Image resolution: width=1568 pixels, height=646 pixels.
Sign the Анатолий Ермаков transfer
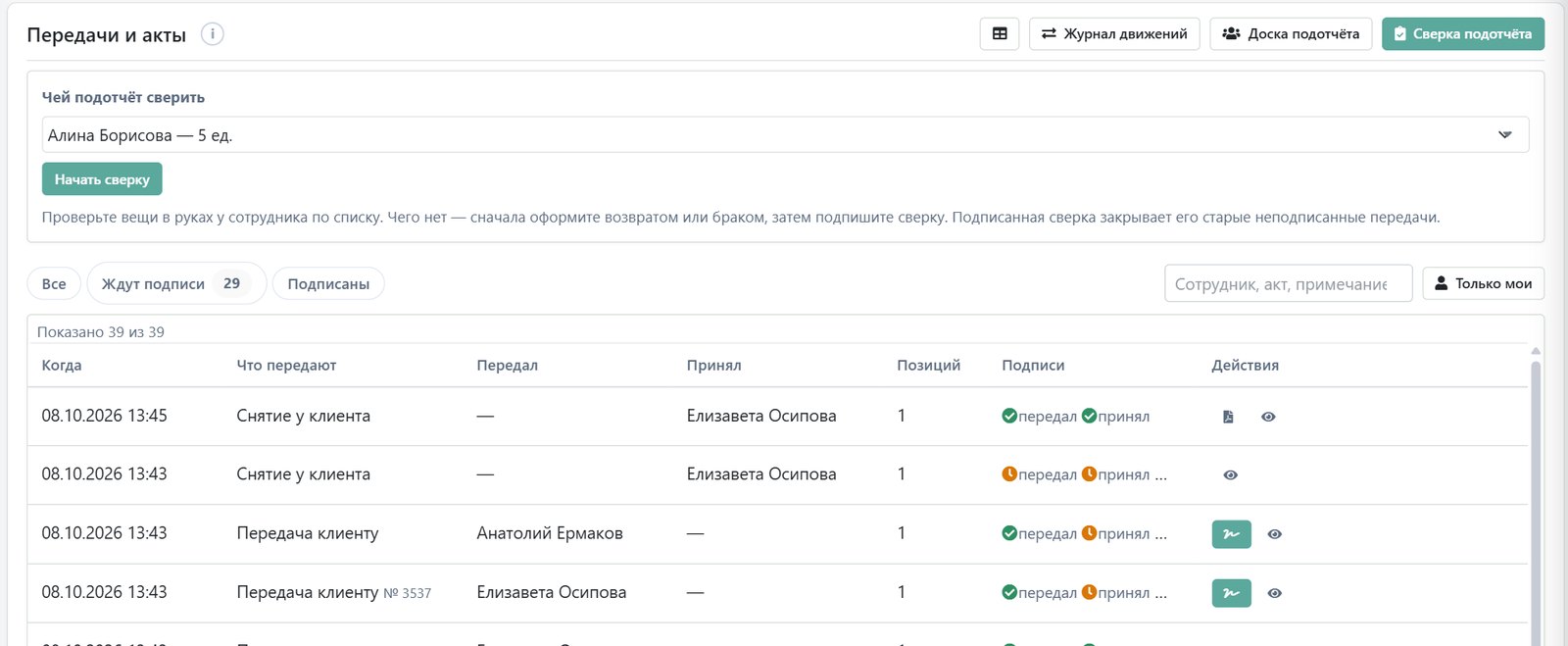click(x=1232, y=534)
